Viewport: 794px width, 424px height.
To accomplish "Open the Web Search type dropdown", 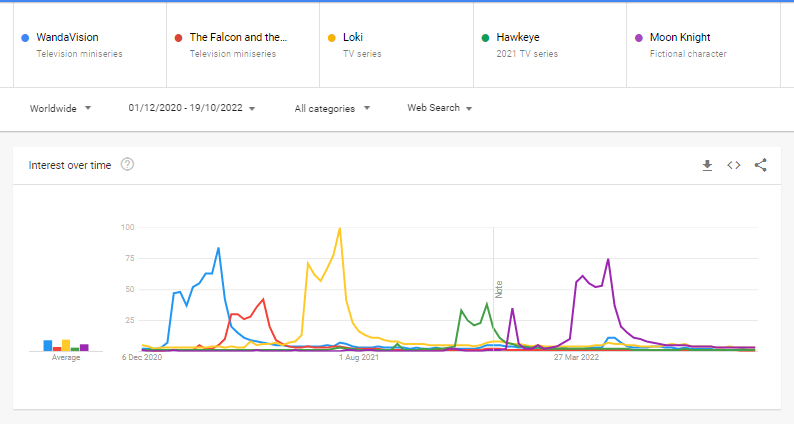I will (440, 108).
